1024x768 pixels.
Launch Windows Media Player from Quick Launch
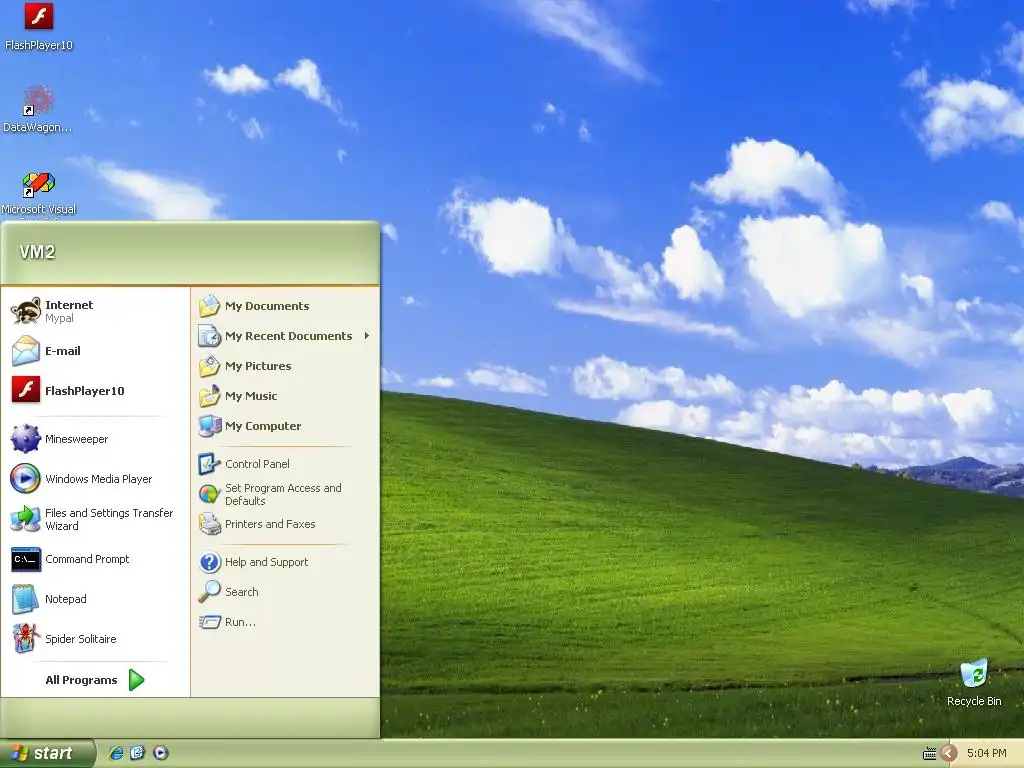(161, 753)
